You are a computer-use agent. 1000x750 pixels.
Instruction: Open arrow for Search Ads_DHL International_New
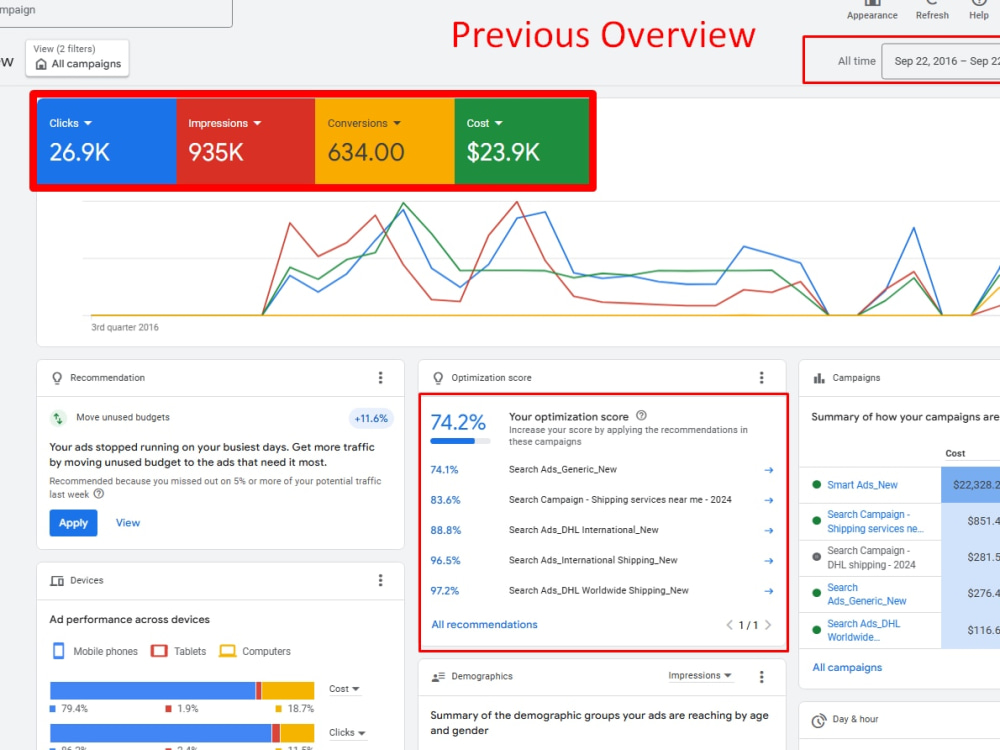[768, 531]
